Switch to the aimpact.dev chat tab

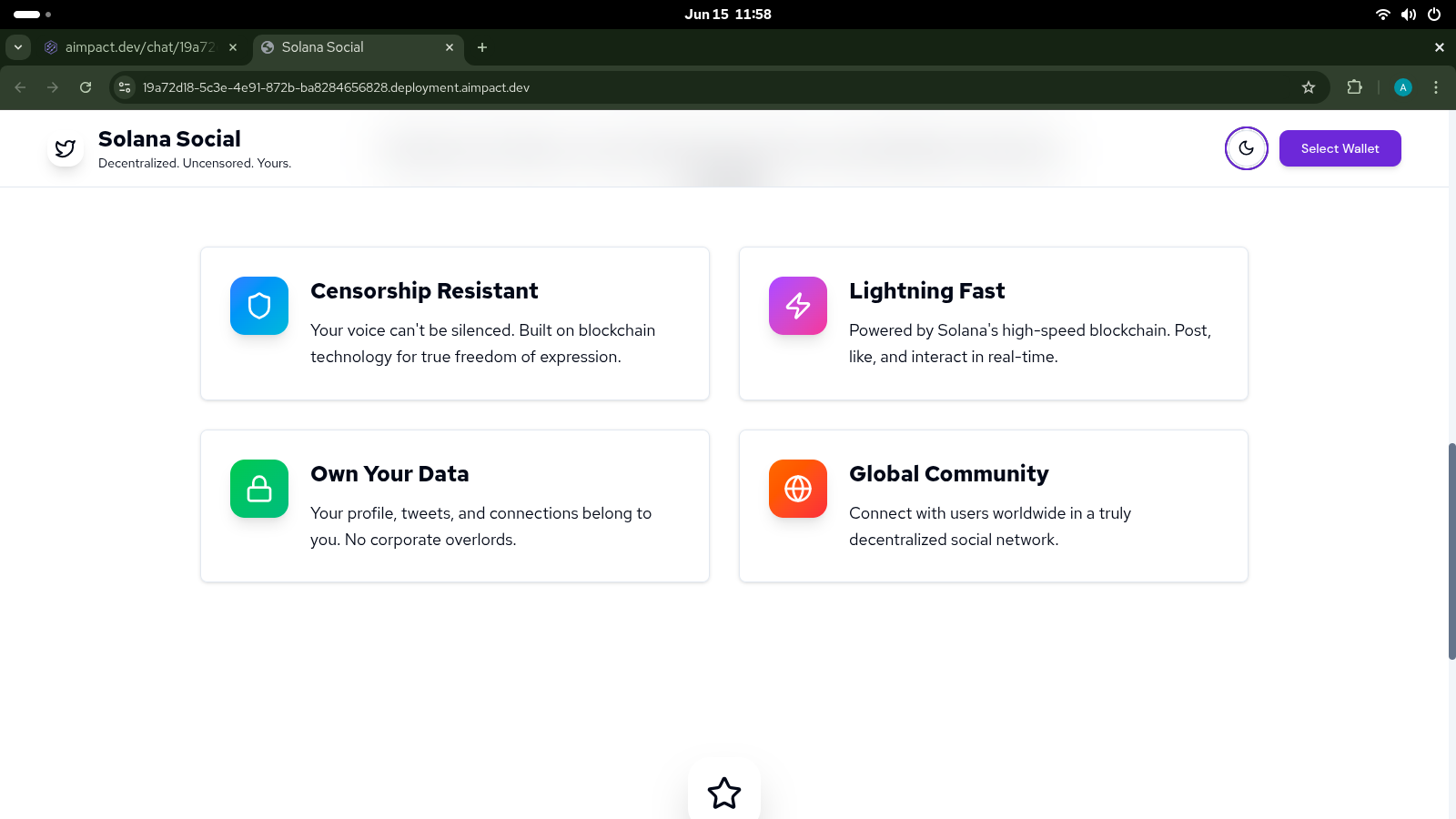140,47
